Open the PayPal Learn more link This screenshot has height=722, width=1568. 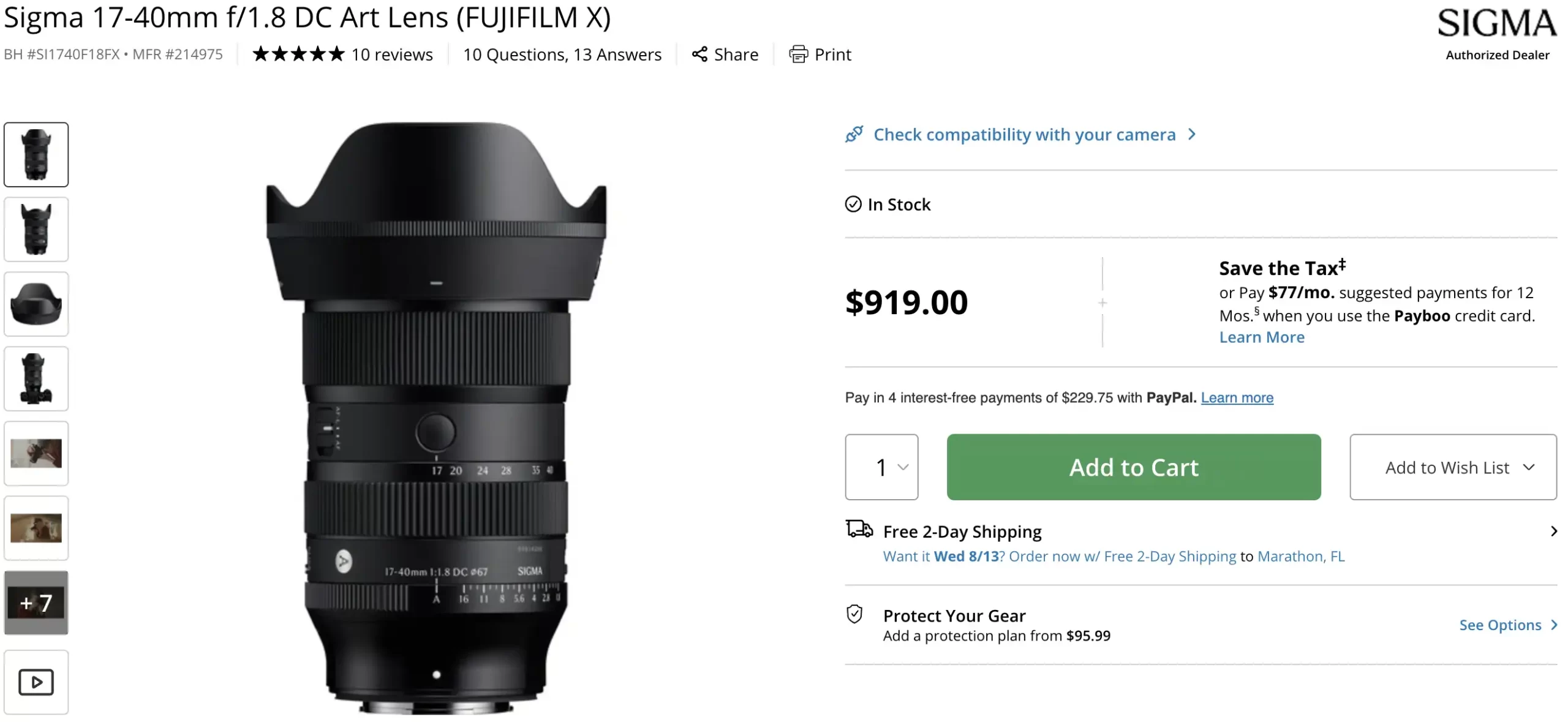coord(1237,398)
